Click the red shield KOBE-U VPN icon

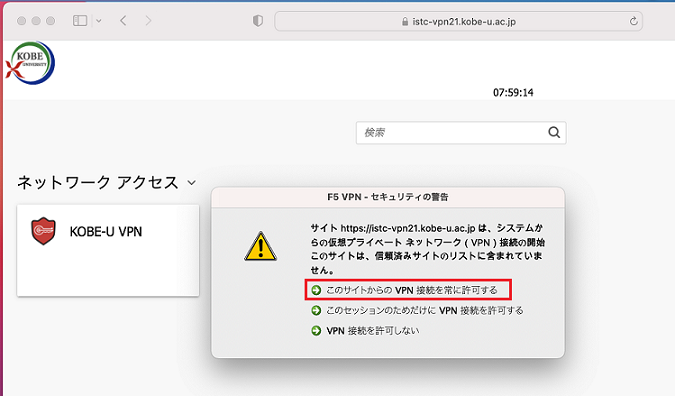pos(43,231)
